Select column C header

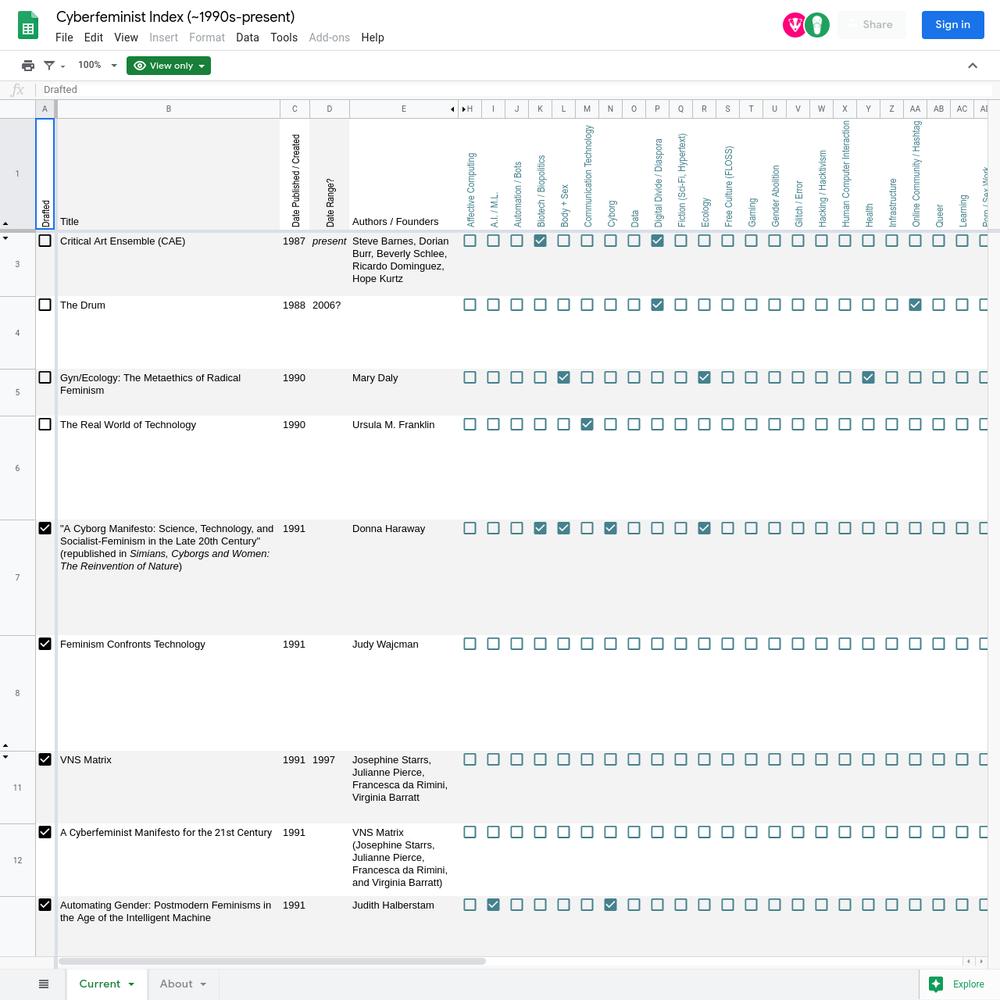295,109
